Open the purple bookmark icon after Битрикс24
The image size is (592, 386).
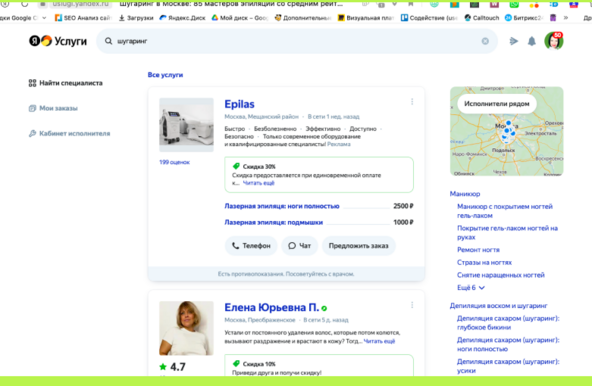point(553,18)
